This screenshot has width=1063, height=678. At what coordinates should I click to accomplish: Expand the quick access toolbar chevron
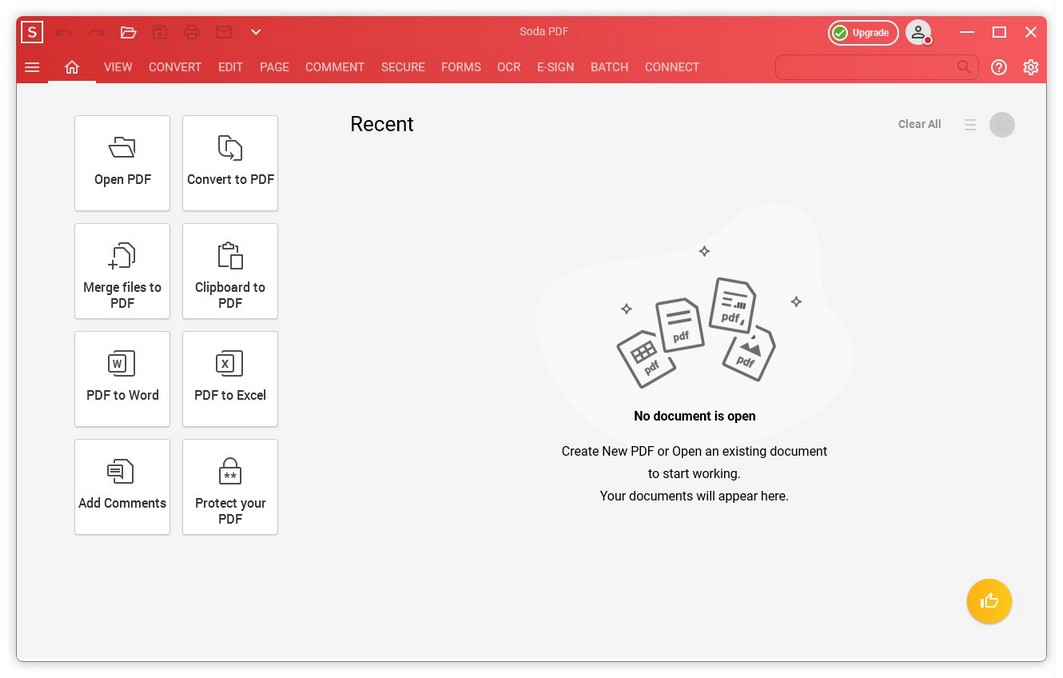tap(256, 32)
